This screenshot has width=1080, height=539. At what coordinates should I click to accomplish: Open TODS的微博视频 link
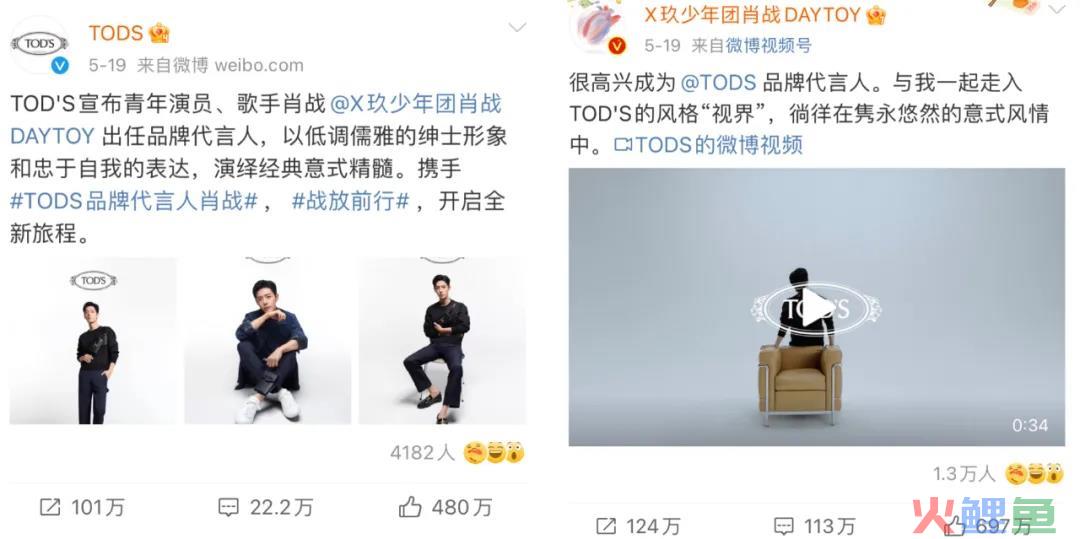[x=708, y=145]
